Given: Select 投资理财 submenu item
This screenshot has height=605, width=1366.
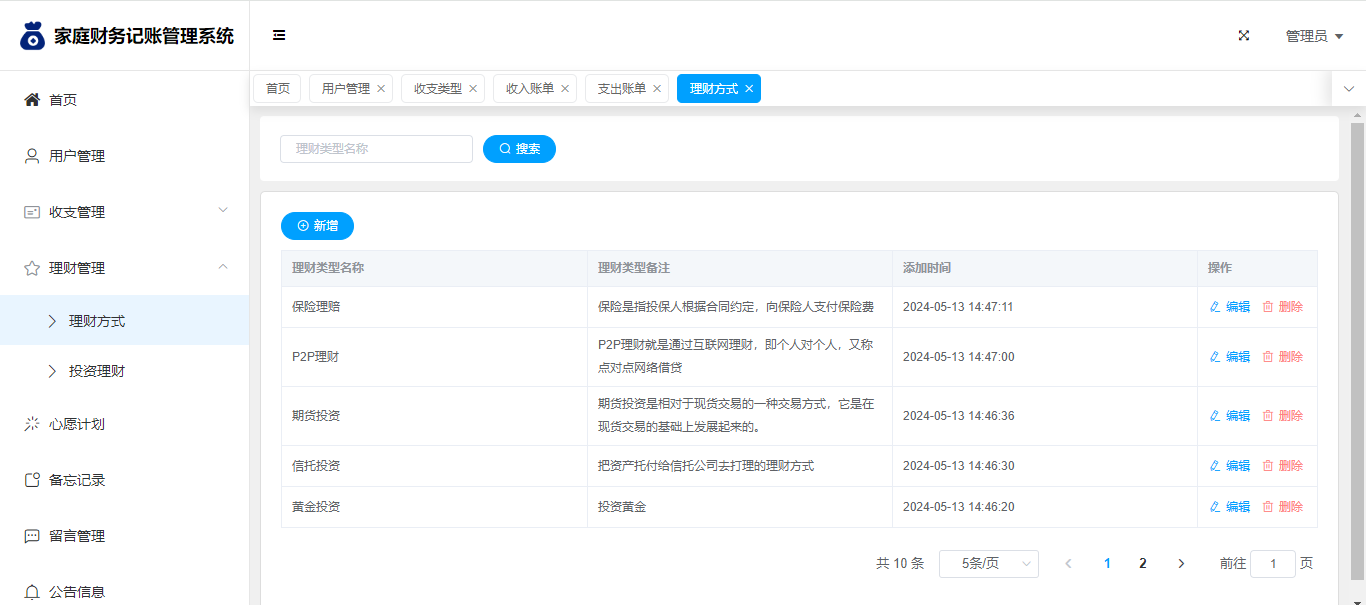Looking at the screenshot, I should [97, 371].
